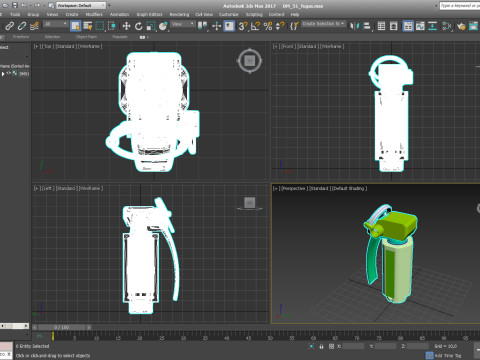Open Render Setup teapot icon

pos(461,26)
